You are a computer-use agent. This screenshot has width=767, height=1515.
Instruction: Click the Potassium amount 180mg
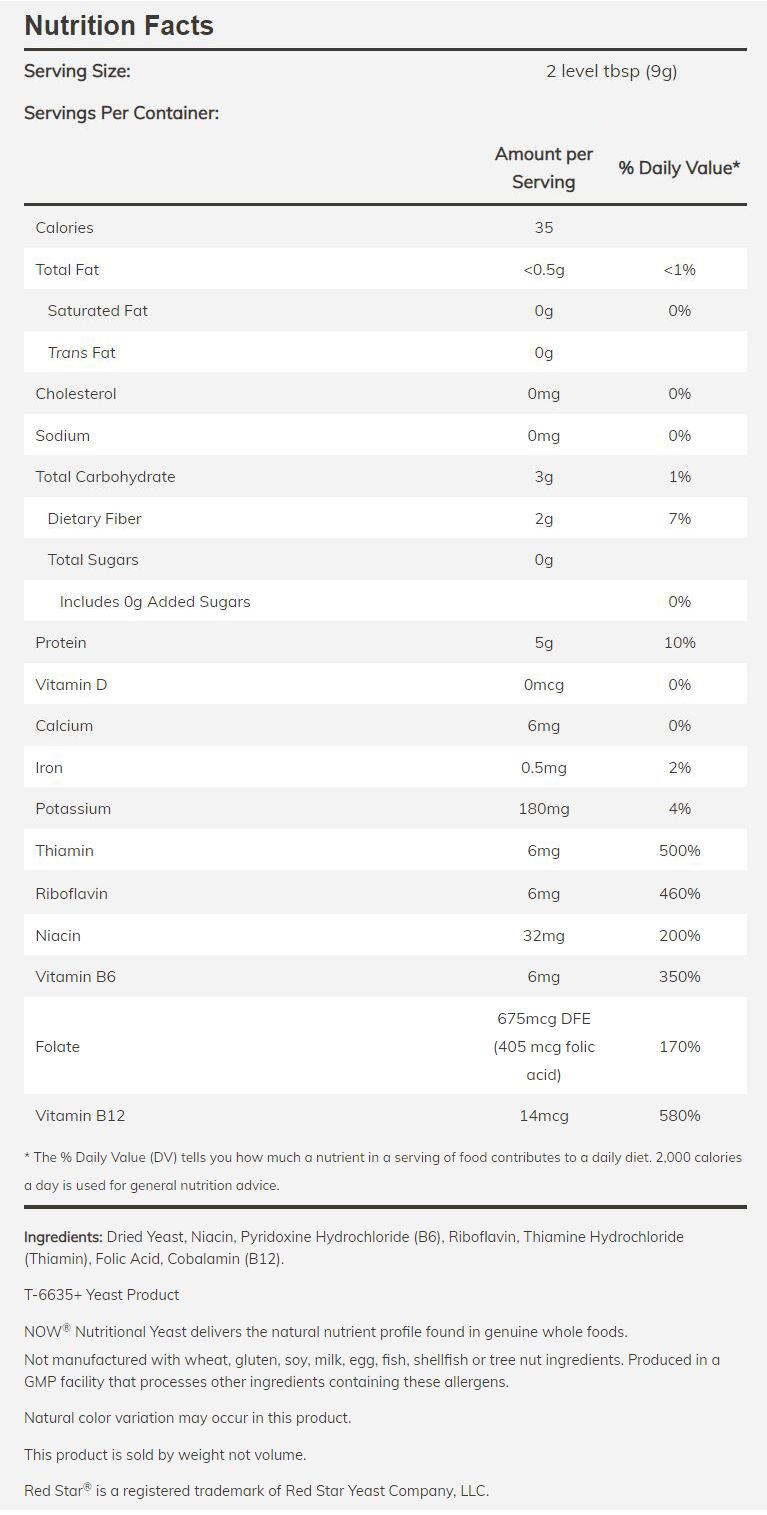[x=543, y=808]
